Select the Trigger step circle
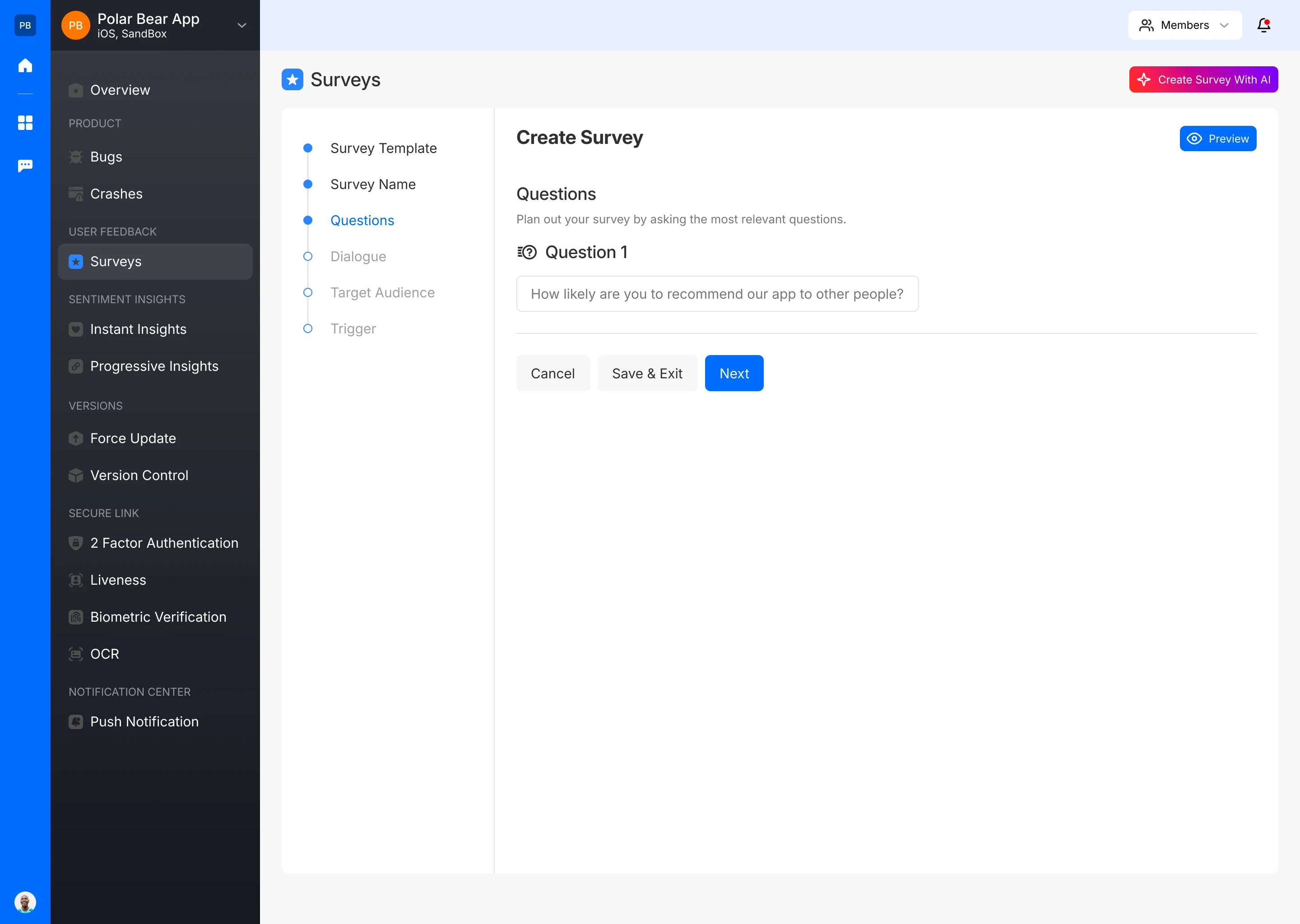1300x924 pixels. point(308,329)
